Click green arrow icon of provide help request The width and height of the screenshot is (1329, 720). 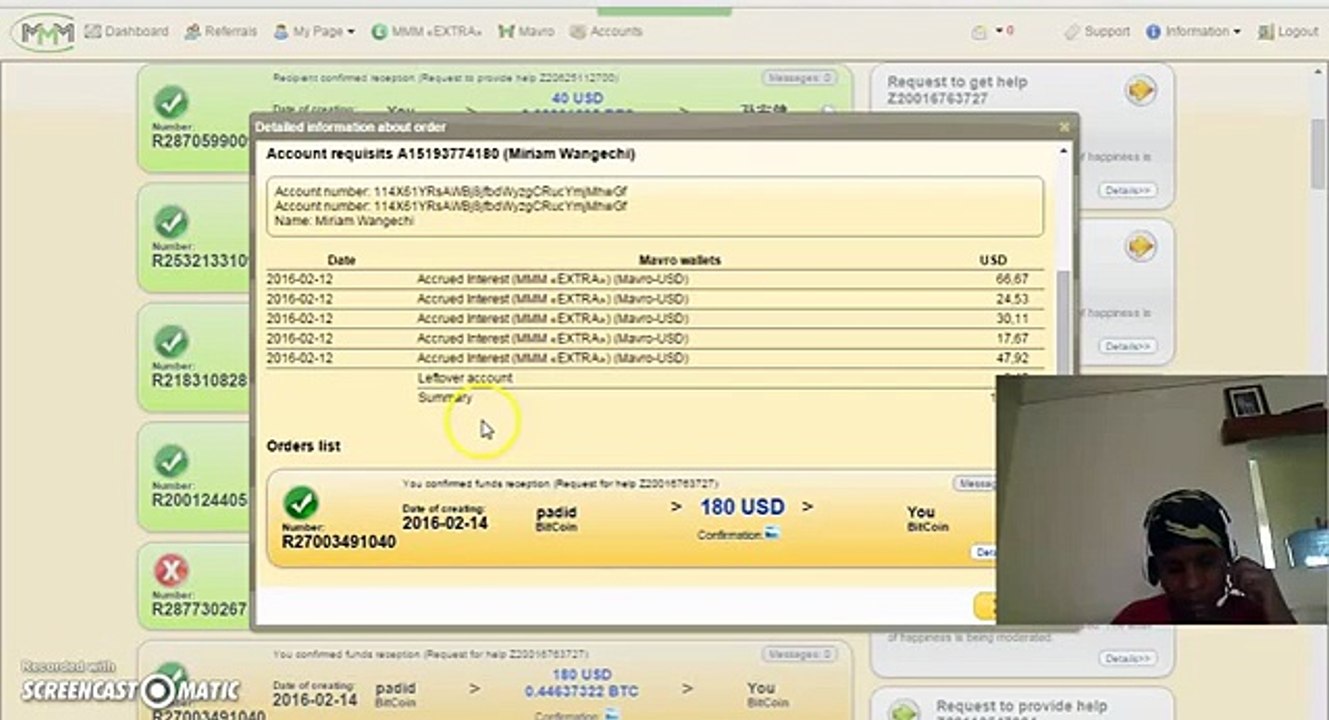[904, 713]
